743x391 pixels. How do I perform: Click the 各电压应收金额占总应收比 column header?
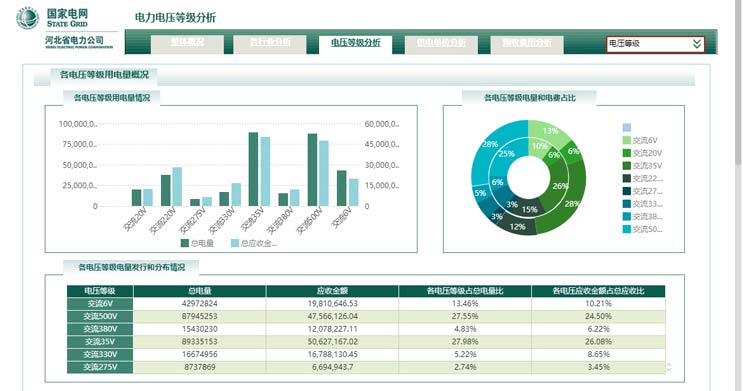[x=598, y=291]
